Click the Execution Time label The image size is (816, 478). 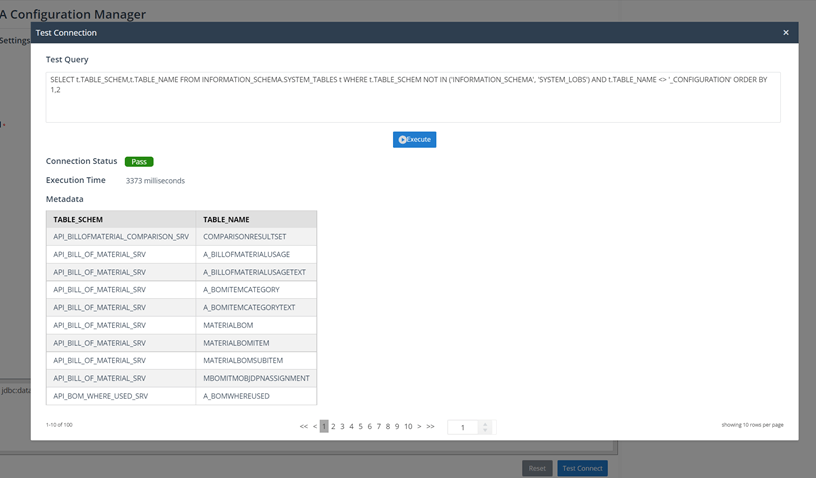click(x=75, y=180)
